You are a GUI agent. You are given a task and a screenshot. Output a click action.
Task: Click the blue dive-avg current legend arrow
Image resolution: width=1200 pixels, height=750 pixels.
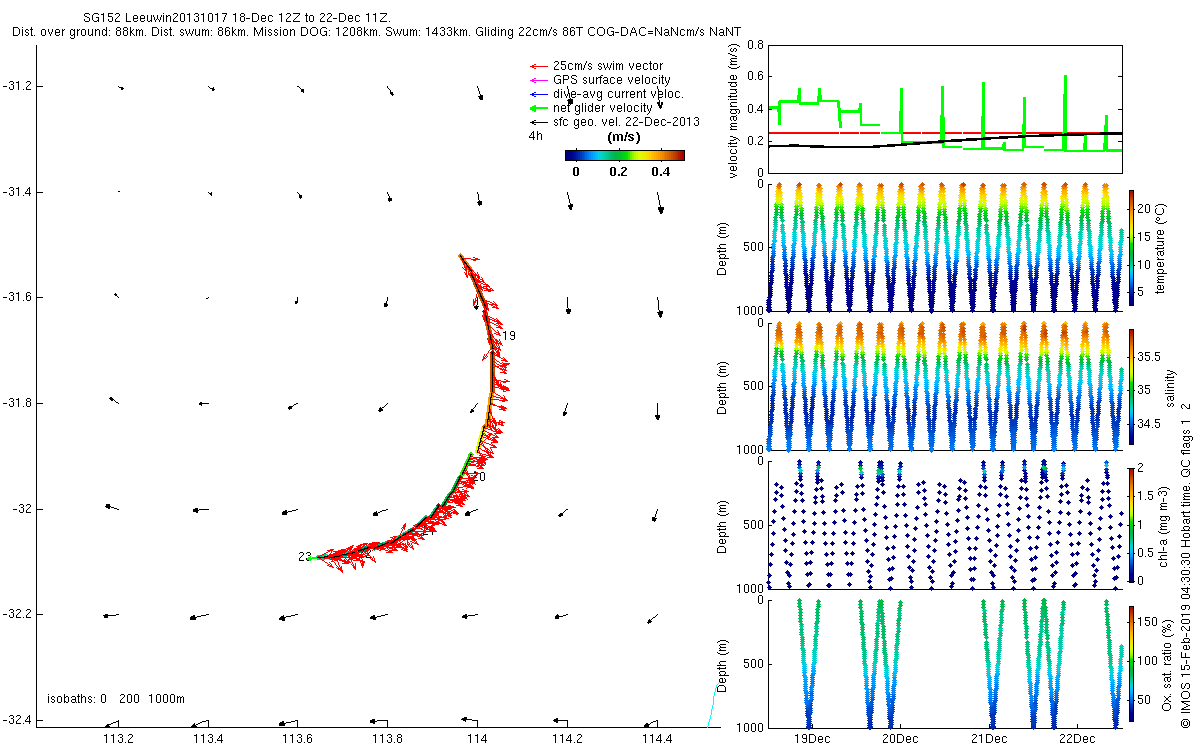tap(539, 94)
